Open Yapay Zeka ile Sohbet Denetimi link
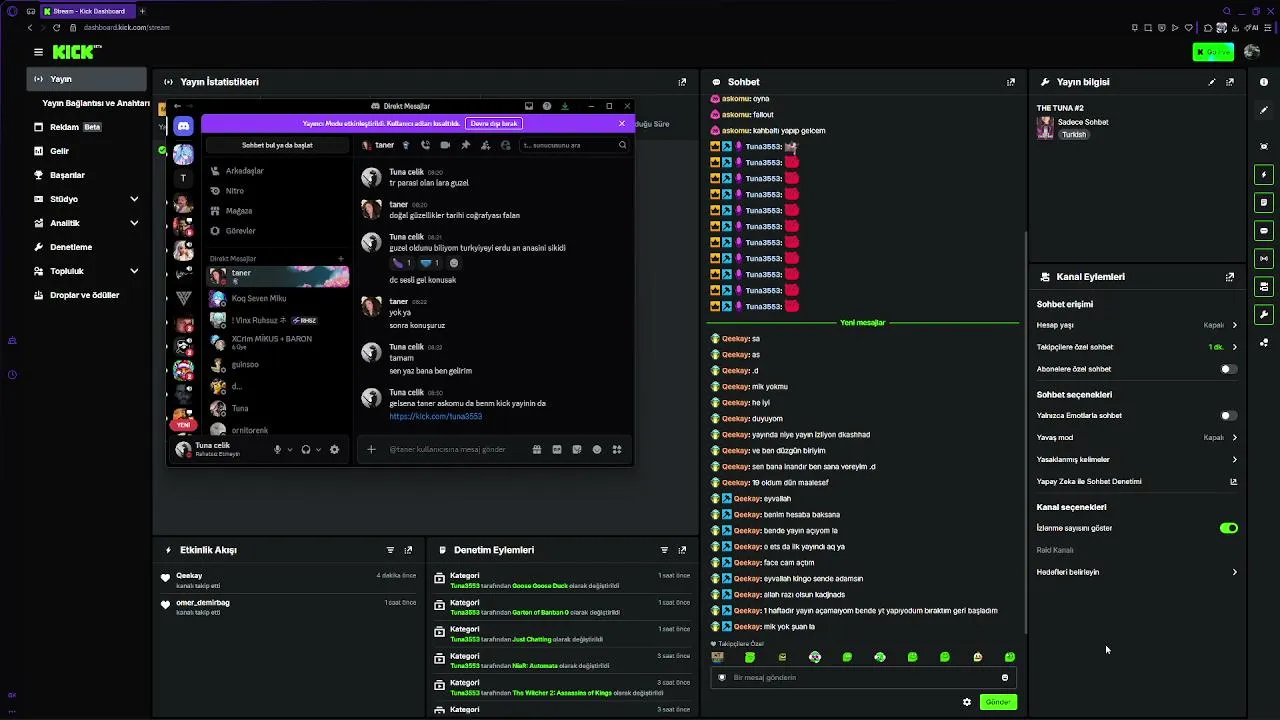Screen dimensions: 1280x720 point(1137,482)
